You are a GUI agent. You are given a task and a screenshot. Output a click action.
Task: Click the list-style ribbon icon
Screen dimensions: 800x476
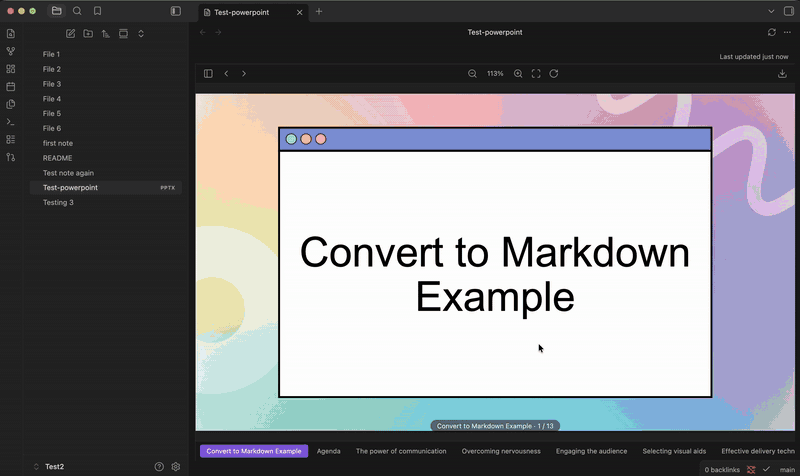coord(11,139)
